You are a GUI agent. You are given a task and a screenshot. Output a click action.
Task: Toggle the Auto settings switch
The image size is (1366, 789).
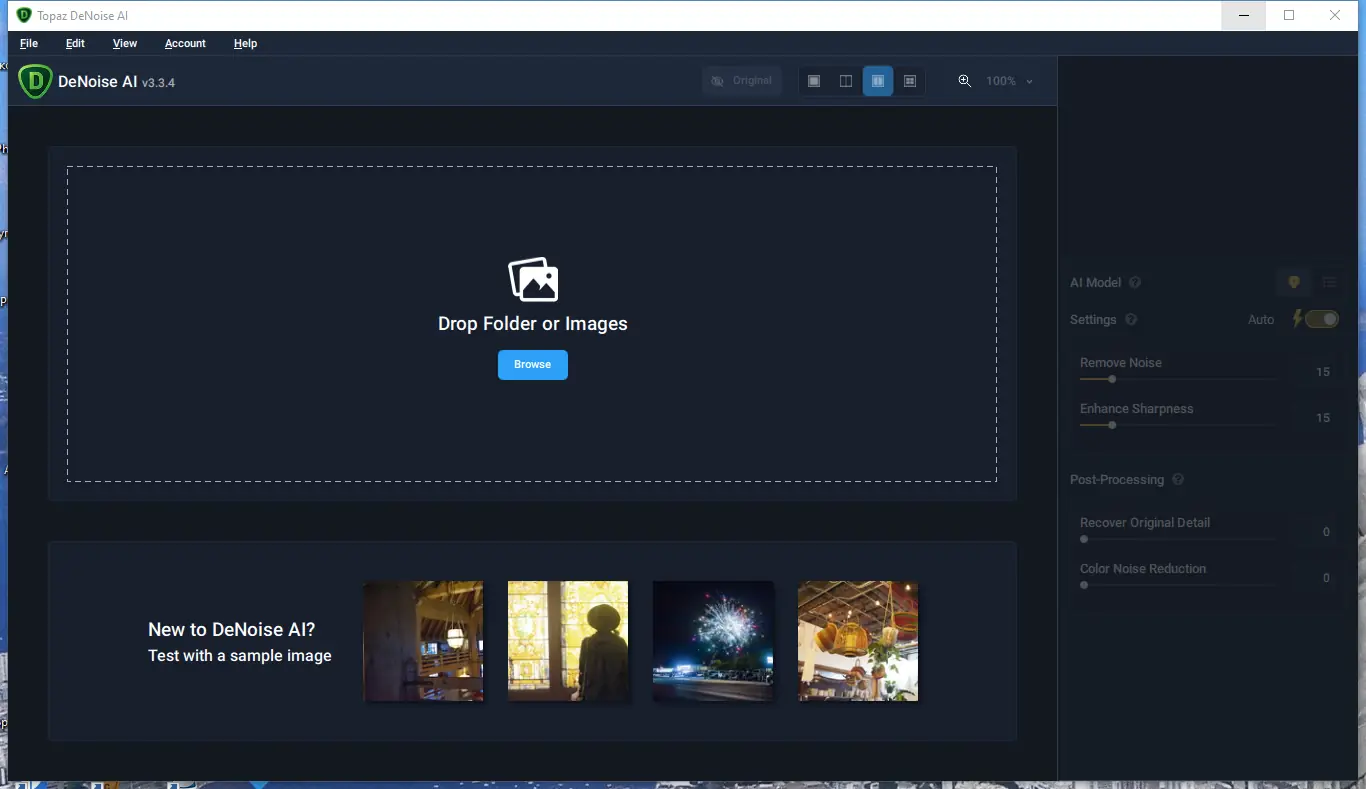[1321, 319]
